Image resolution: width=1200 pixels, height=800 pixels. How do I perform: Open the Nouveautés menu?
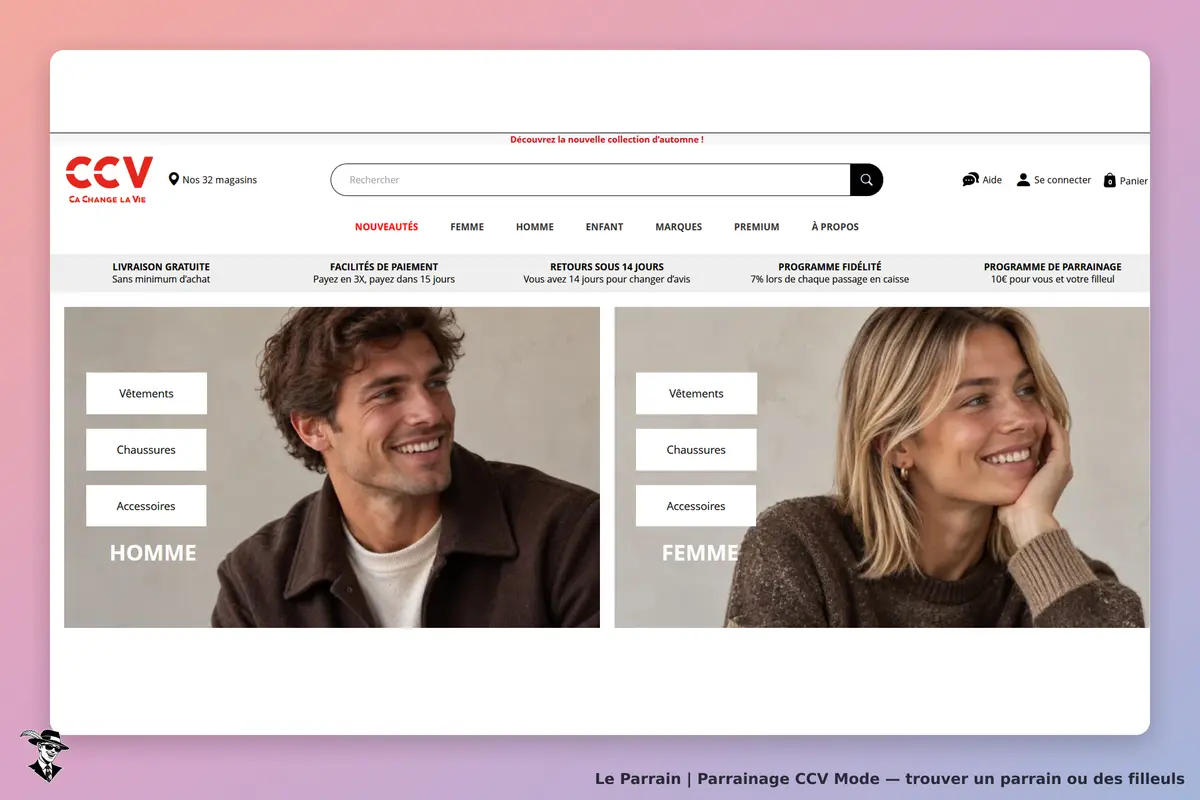386,227
